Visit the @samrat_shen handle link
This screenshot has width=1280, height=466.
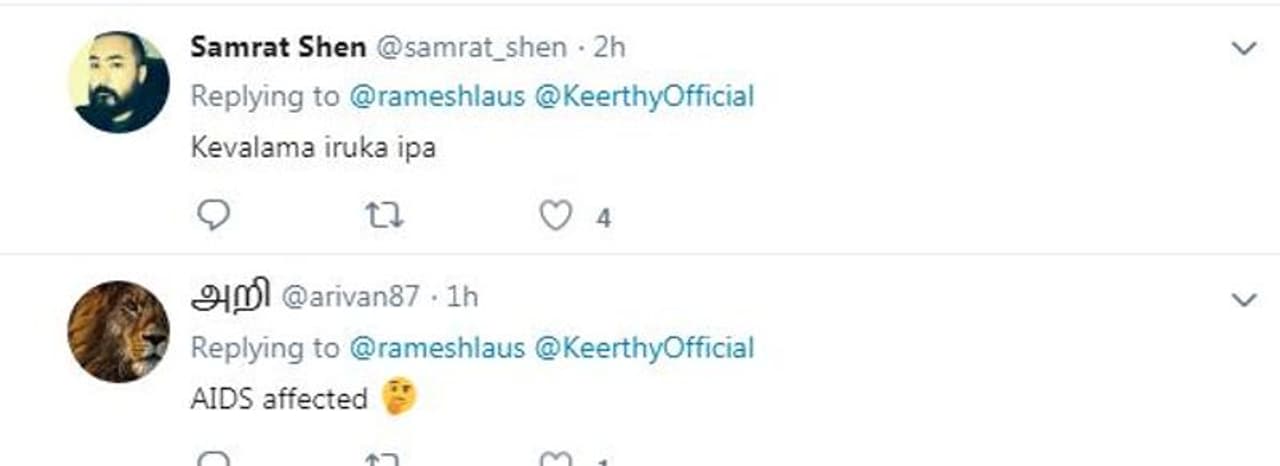click(470, 47)
